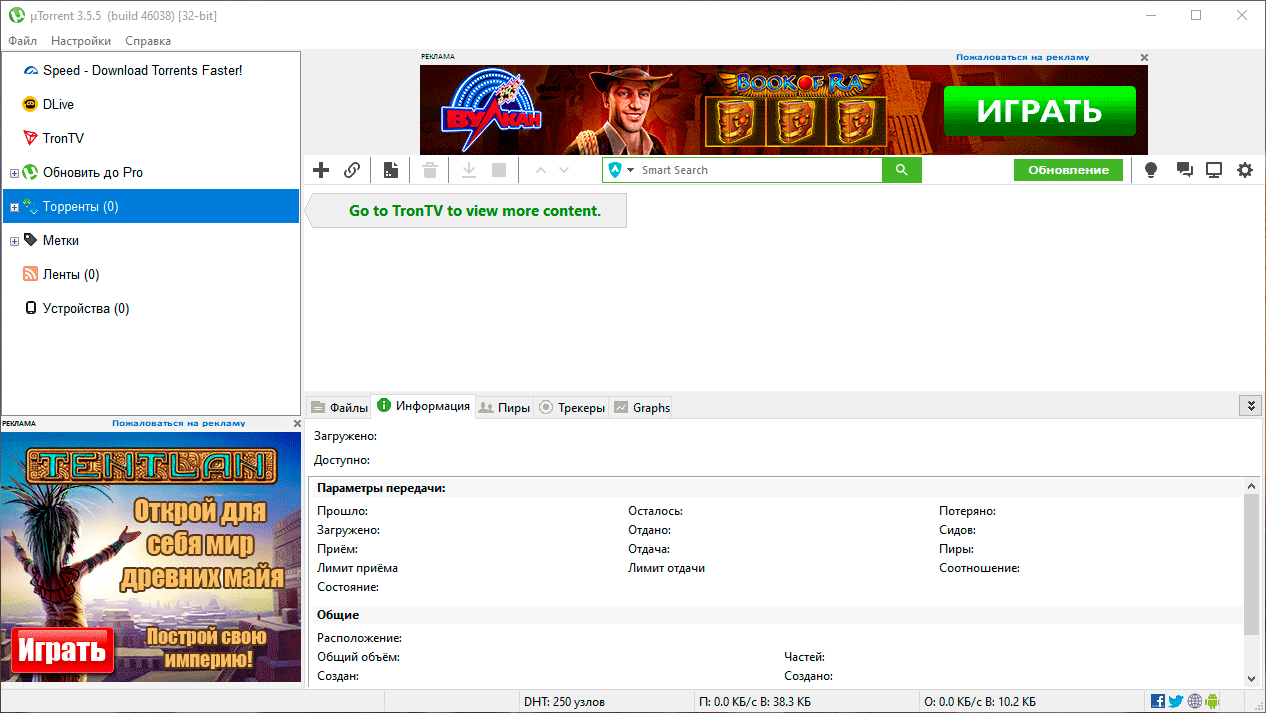Viewport: 1266px width, 713px height.
Task: Open the Файл menu
Action: tap(22, 41)
